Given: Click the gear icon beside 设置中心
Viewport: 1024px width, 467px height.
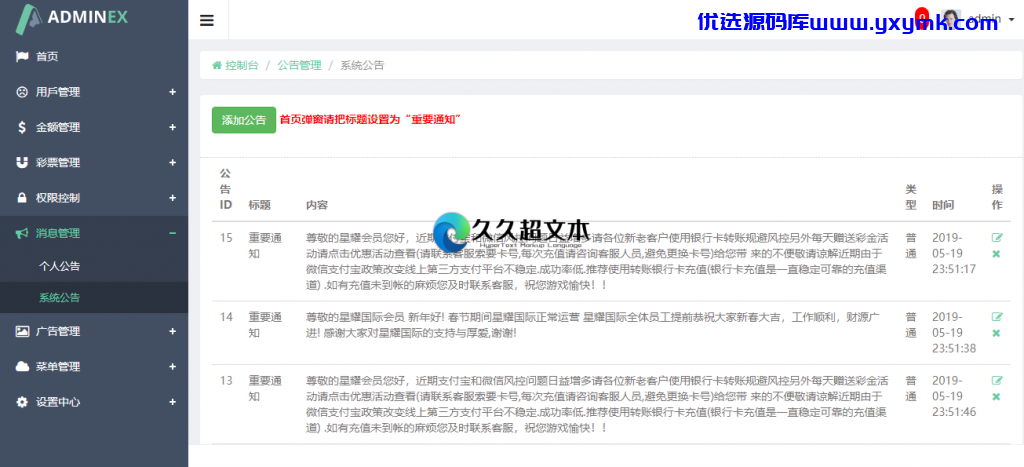Looking at the screenshot, I should [x=22, y=402].
